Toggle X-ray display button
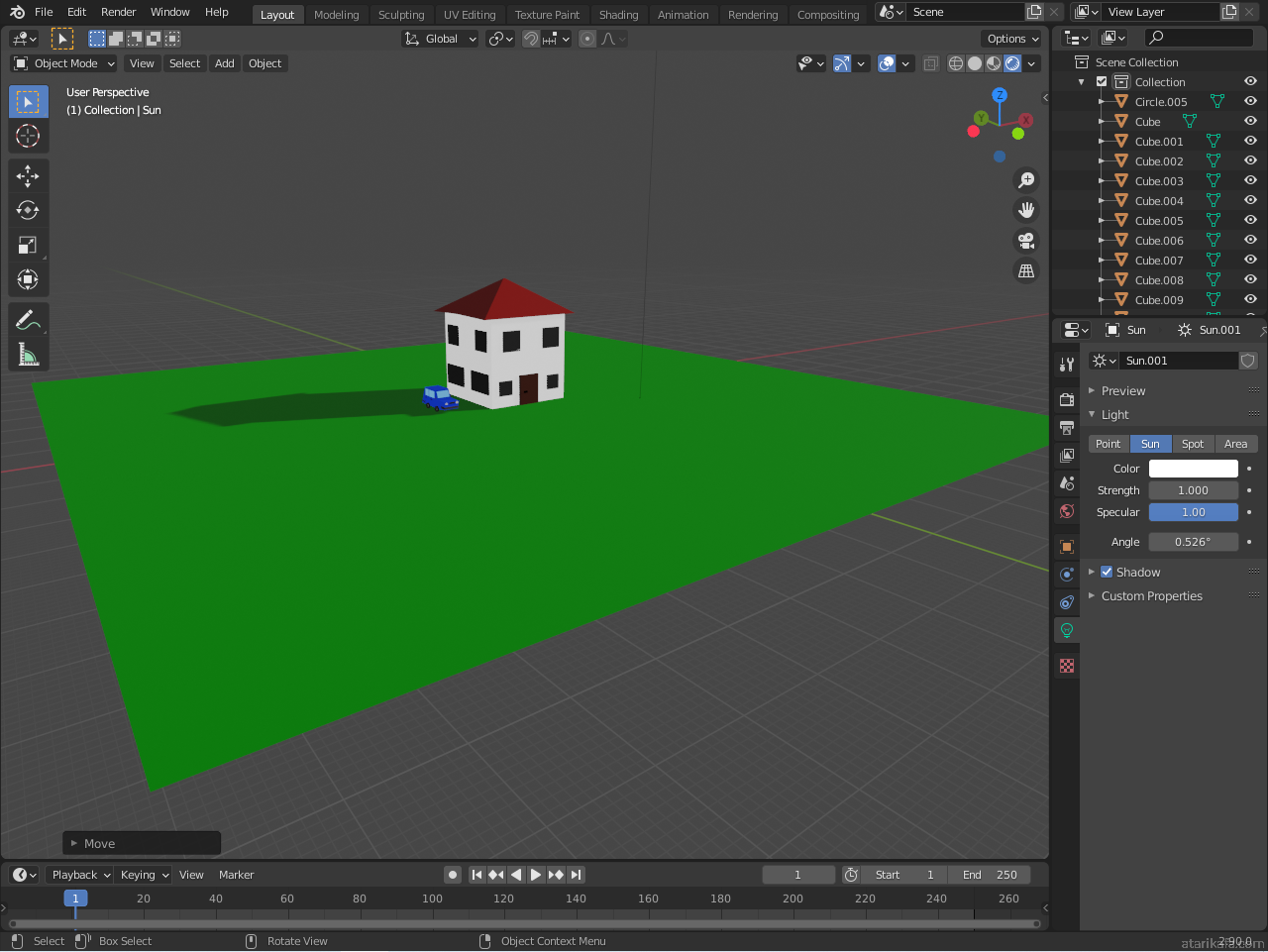Screen dimensions: 1268x952 930,63
